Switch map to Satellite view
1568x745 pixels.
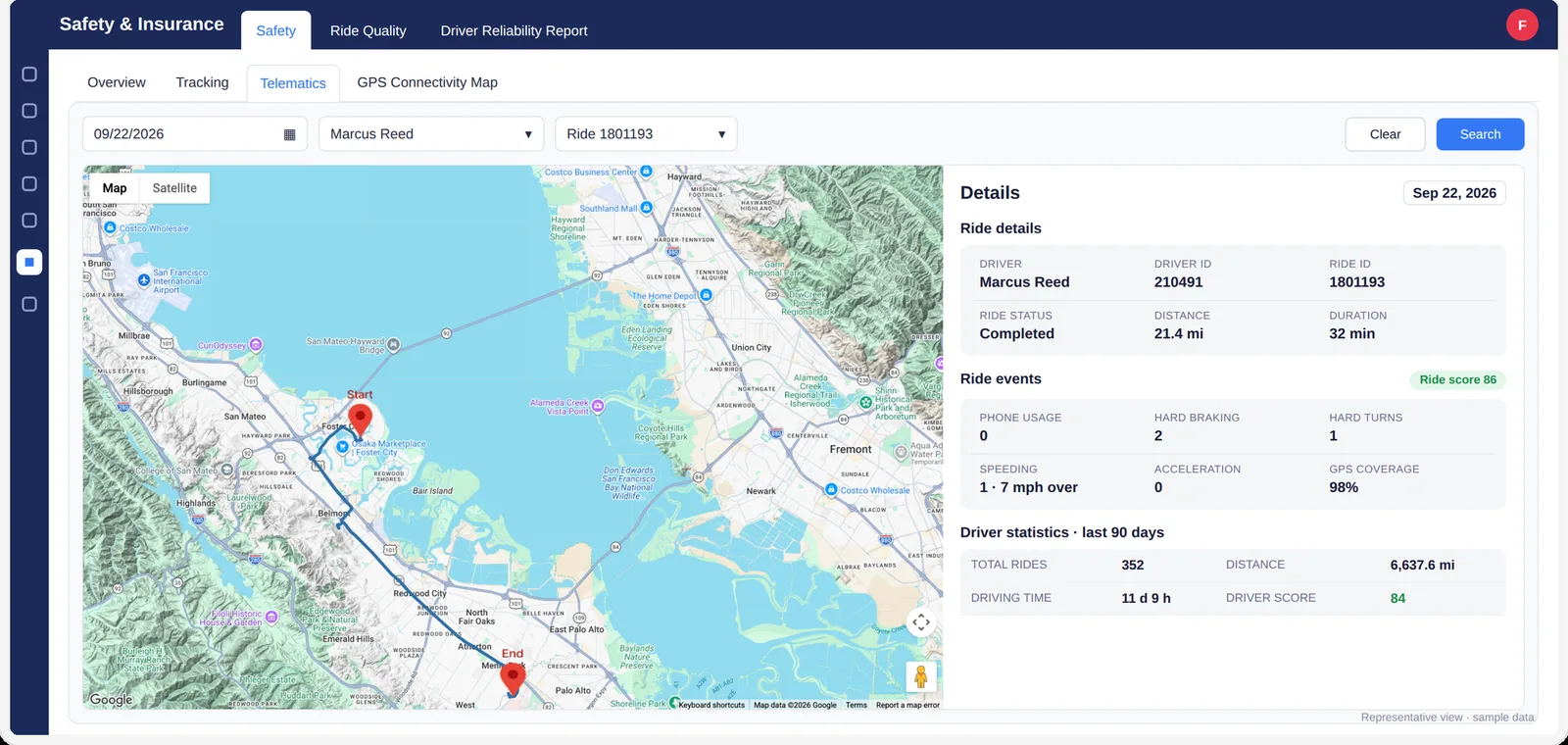(x=174, y=188)
